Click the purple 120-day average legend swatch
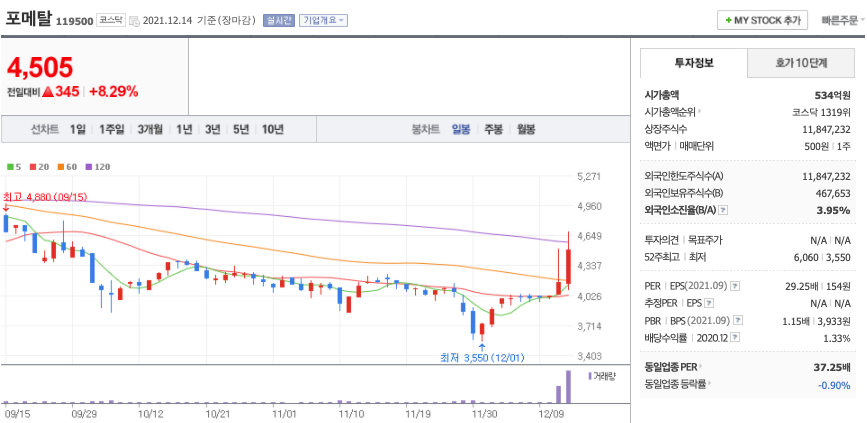 click(87, 166)
